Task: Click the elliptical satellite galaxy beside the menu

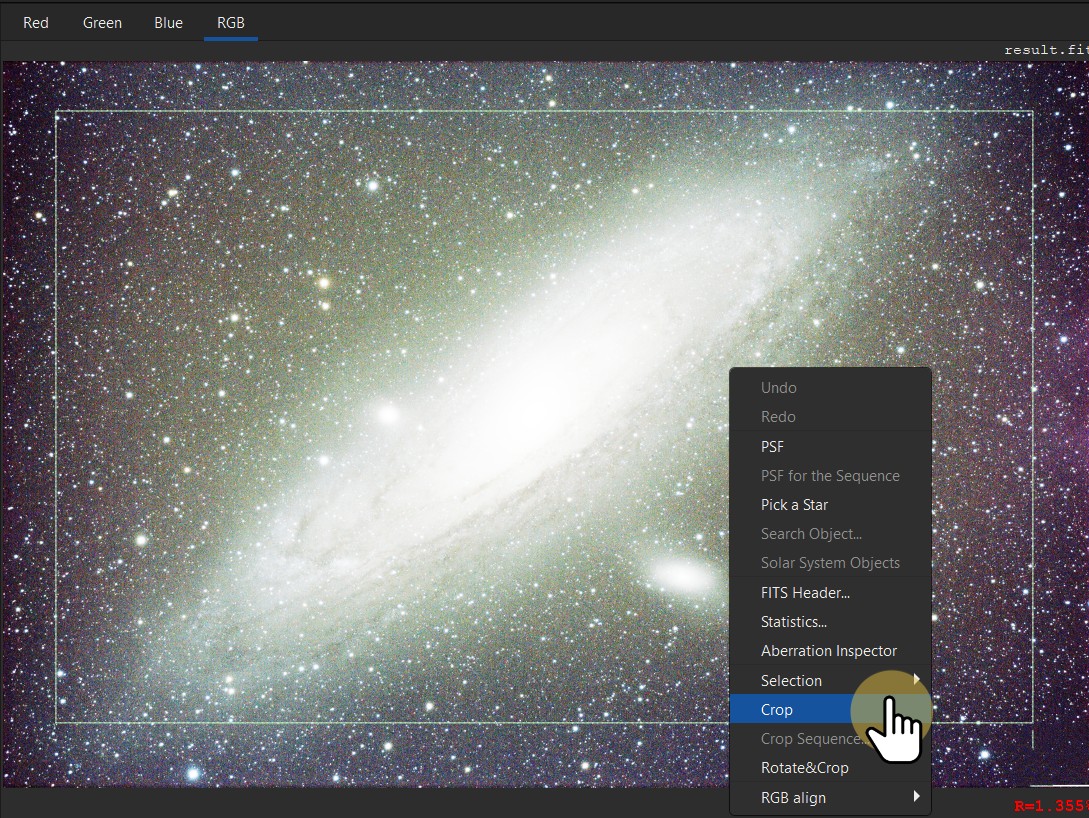Action: [x=682, y=575]
